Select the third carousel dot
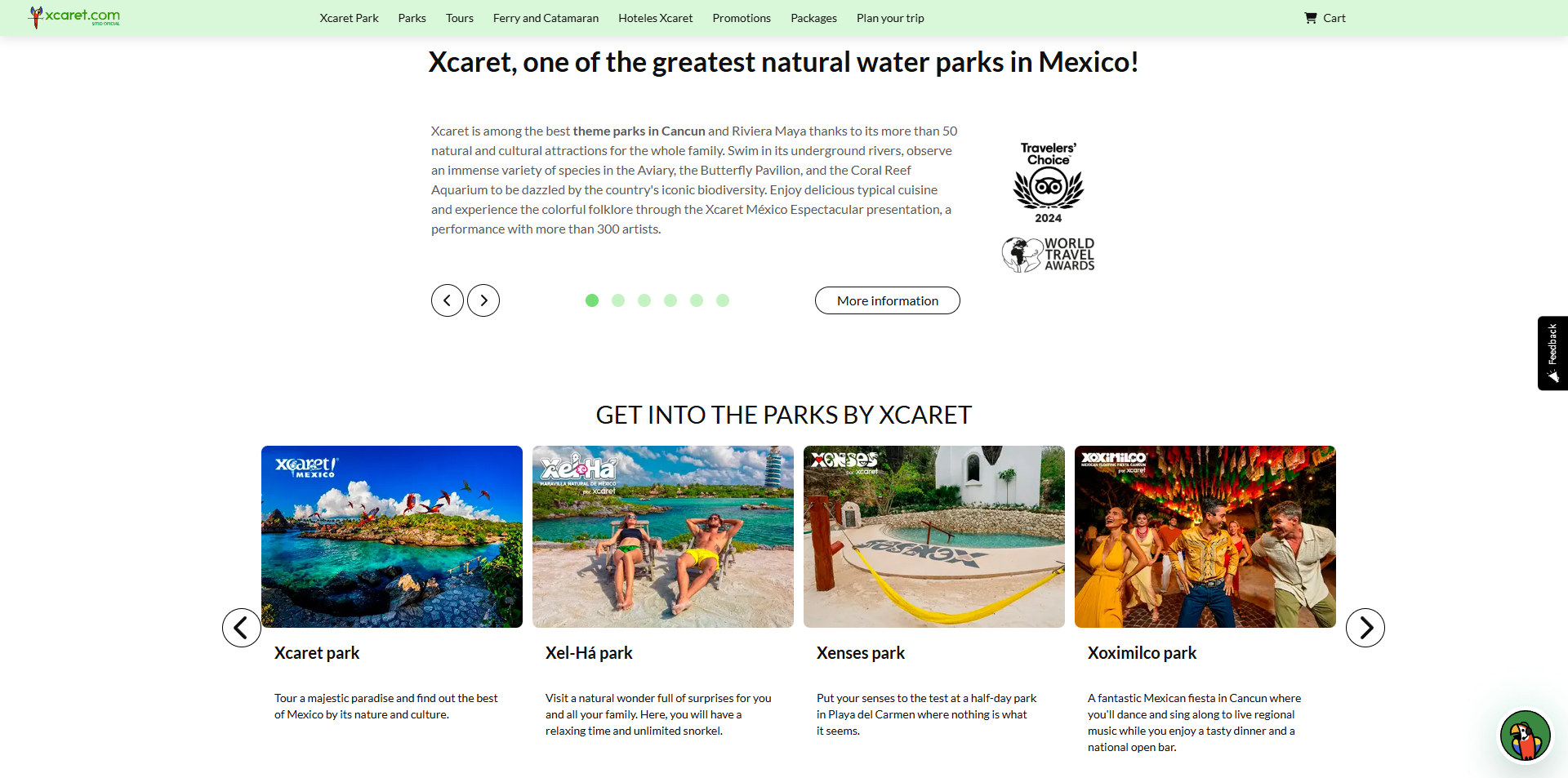The width and height of the screenshot is (1568, 778). click(x=644, y=300)
